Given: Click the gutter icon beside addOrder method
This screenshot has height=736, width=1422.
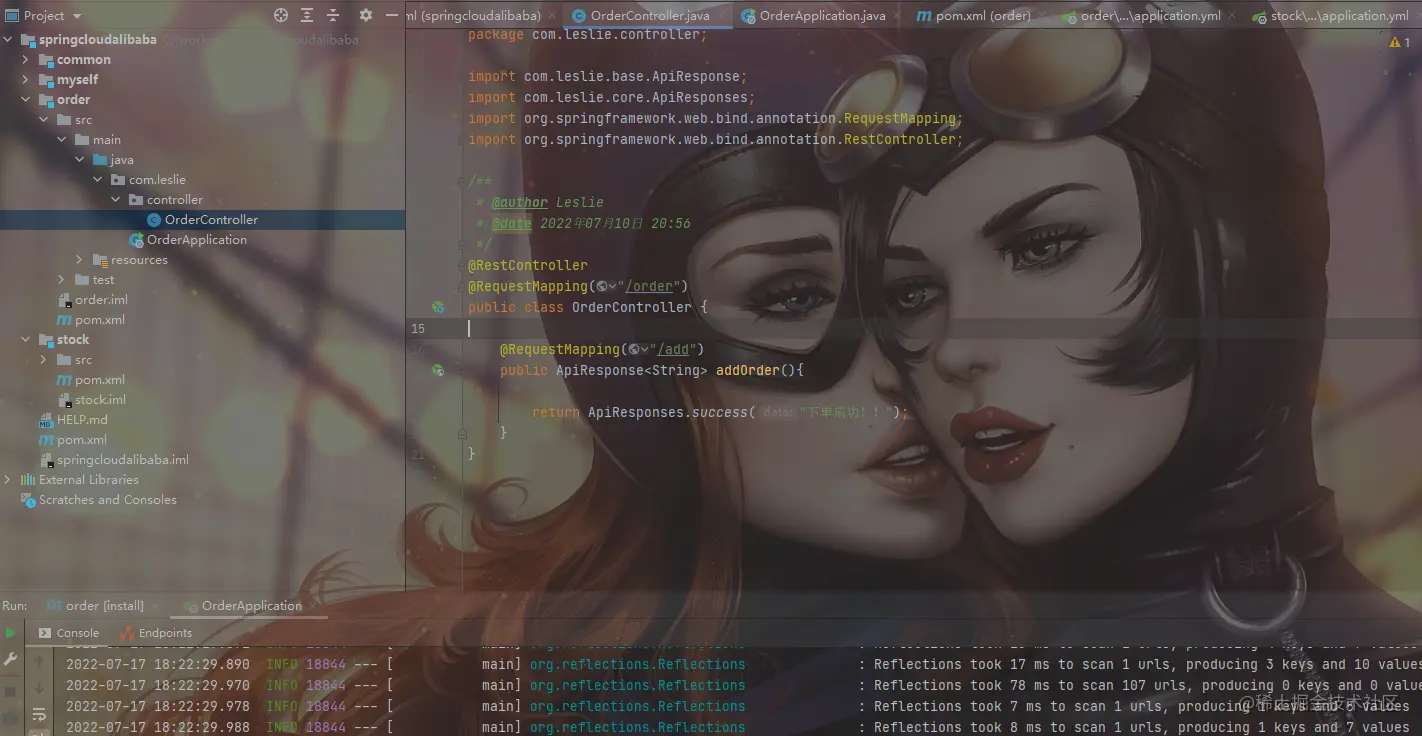Looking at the screenshot, I should [437, 370].
